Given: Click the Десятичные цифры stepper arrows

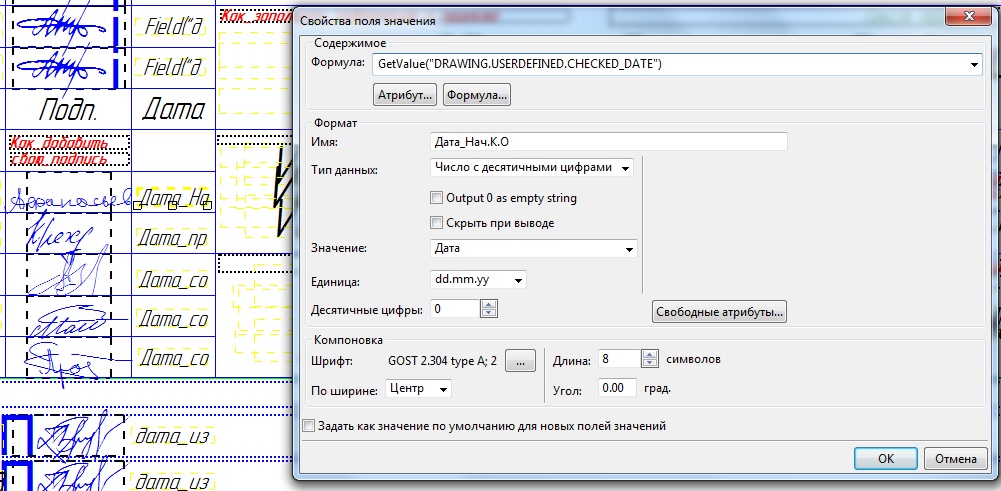Looking at the screenshot, I should click(x=489, y=309).
